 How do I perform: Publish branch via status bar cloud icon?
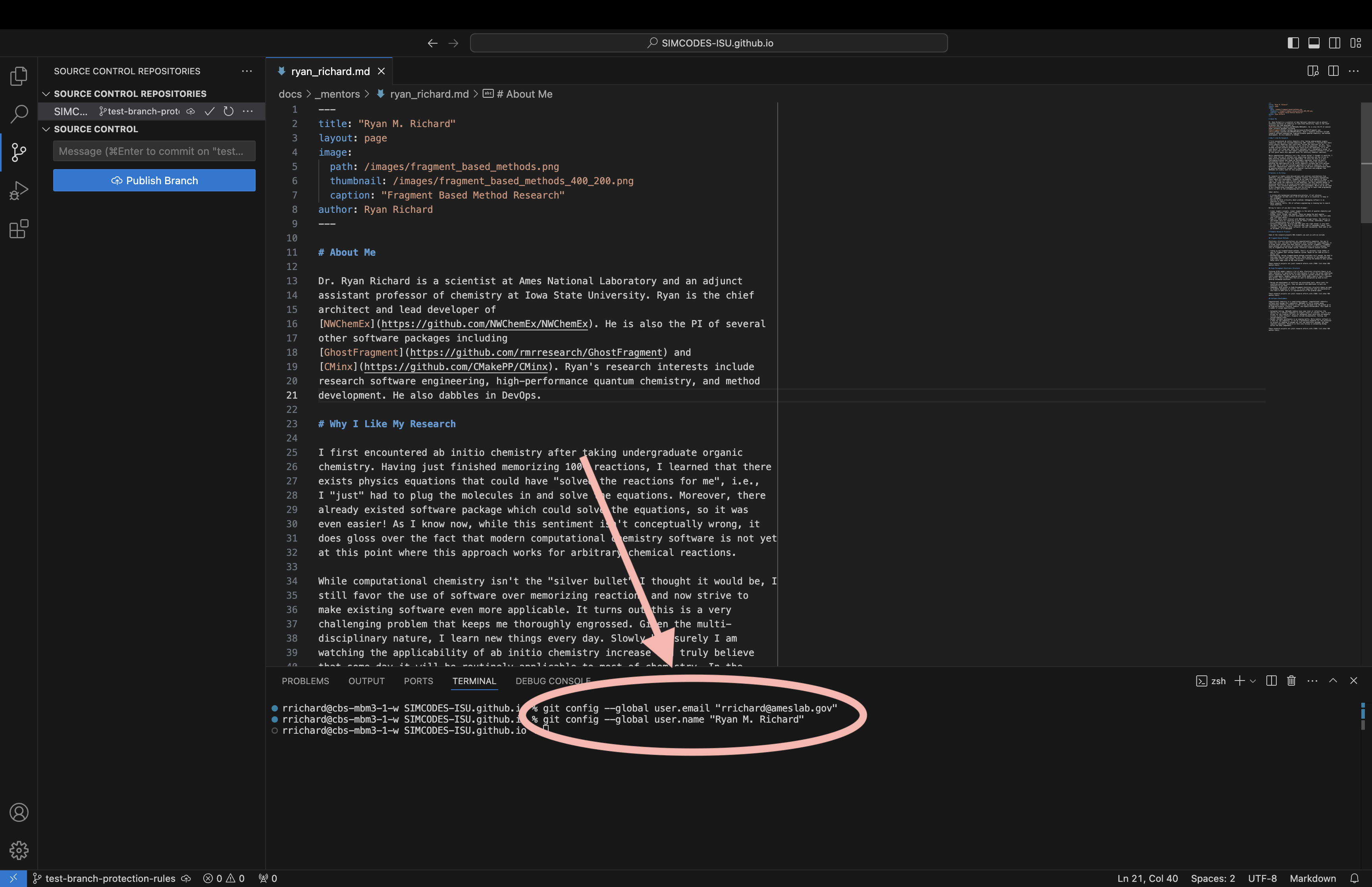(x=186, y=878)
